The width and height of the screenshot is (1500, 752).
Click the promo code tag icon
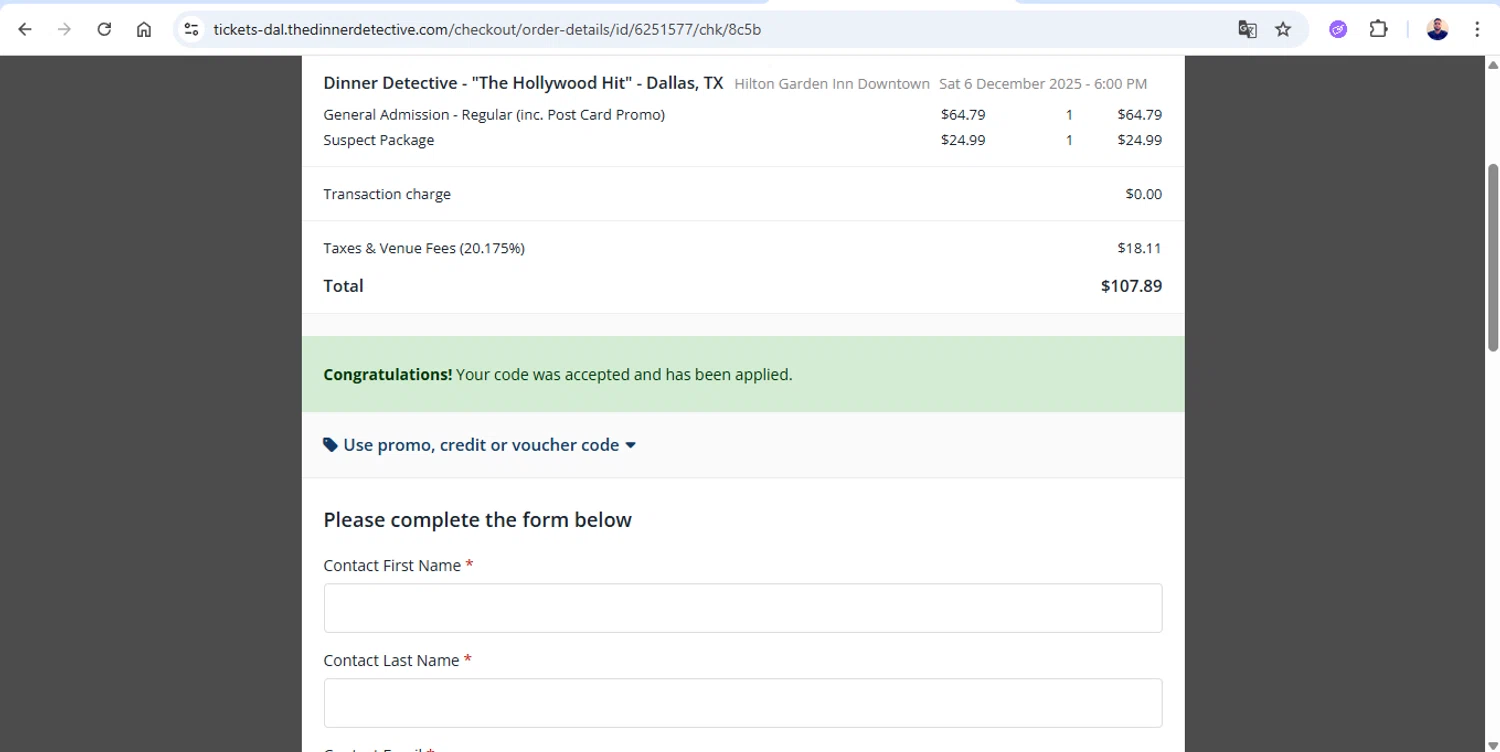pos(330,445)
